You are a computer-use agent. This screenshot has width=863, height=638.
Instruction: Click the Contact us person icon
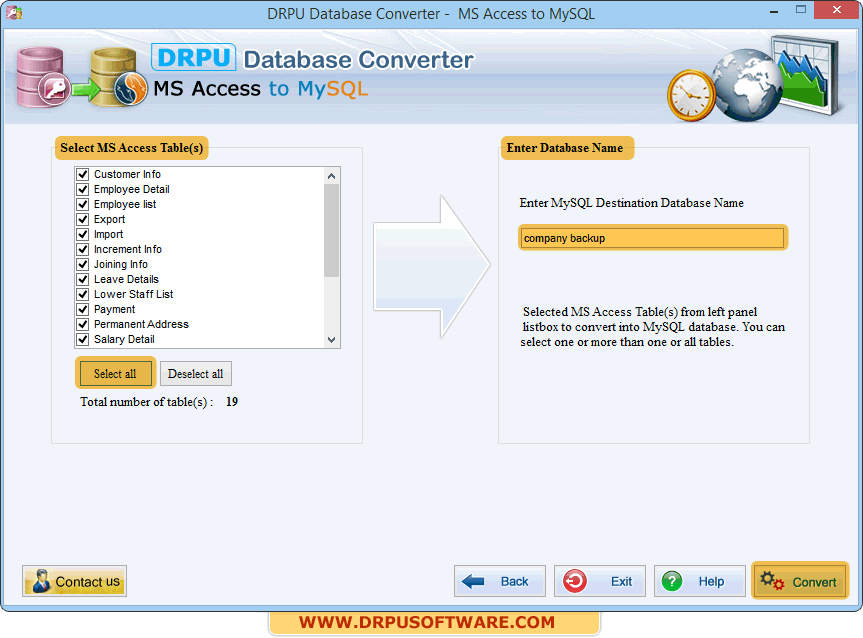coord(41,581)
